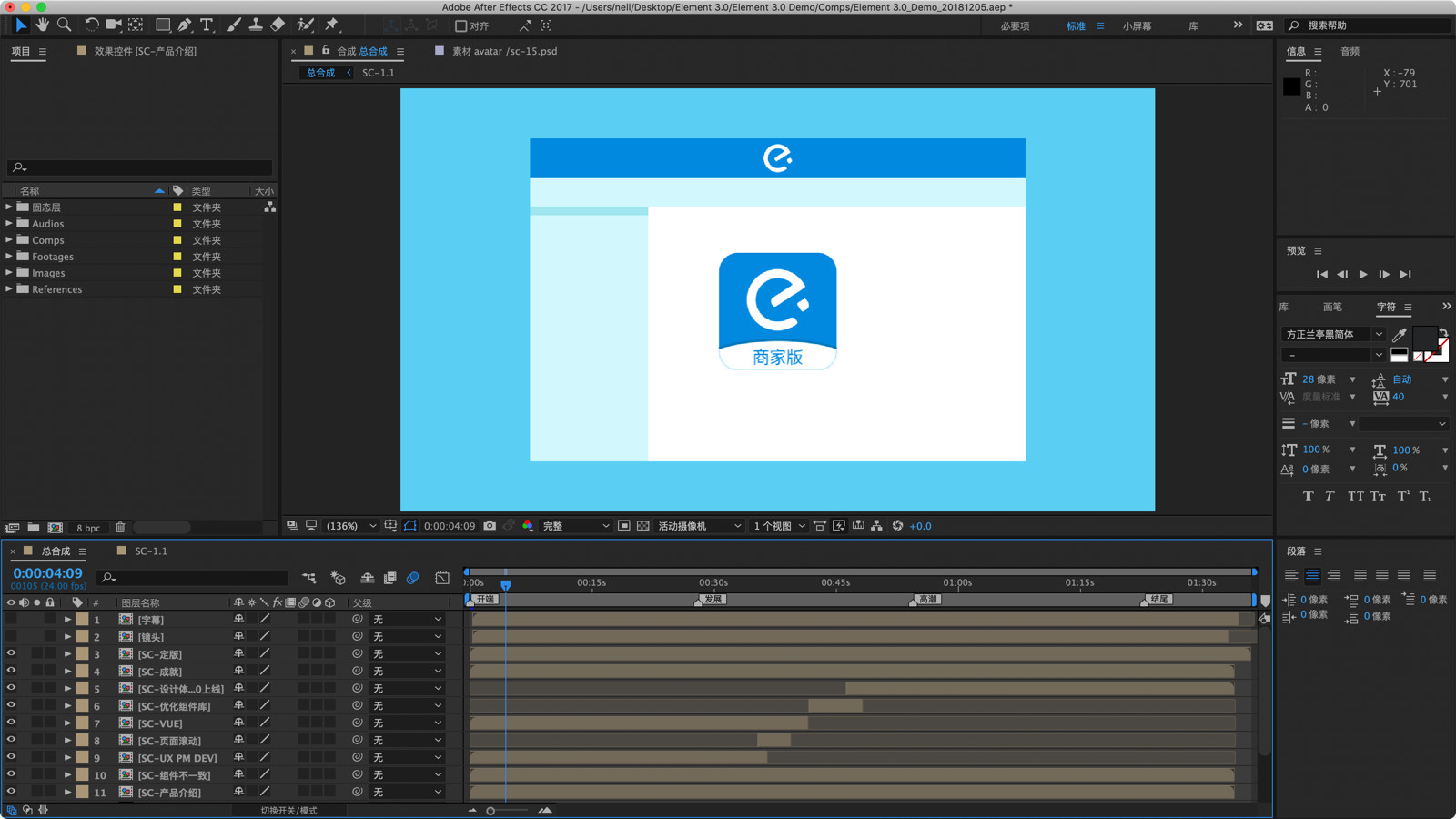Select the Rotation tool
The image size is (1456, 819).
pos(91,25)
